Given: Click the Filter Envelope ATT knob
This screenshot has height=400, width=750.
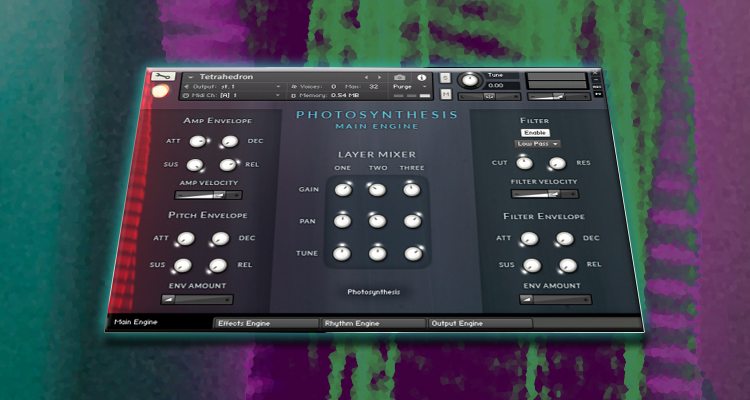Looking at the screenshot, I should 529,238.
